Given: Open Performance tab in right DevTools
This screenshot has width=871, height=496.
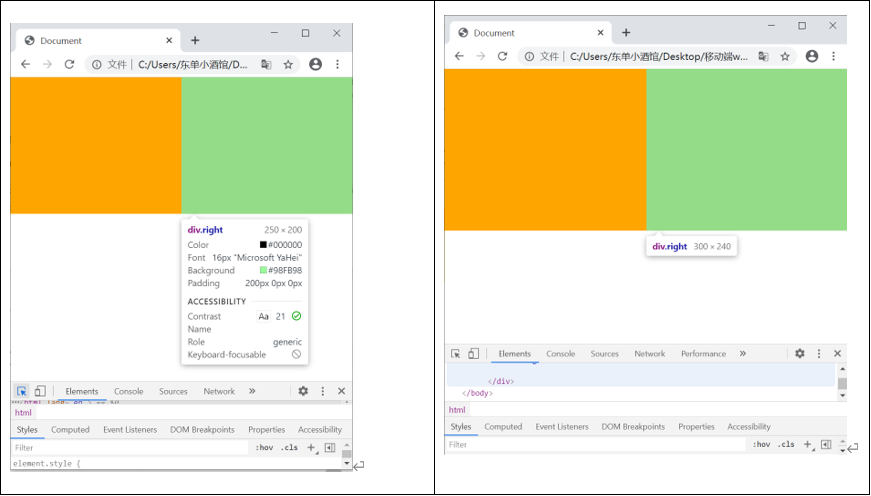Looking at the screenshot, I should point(703,354).
